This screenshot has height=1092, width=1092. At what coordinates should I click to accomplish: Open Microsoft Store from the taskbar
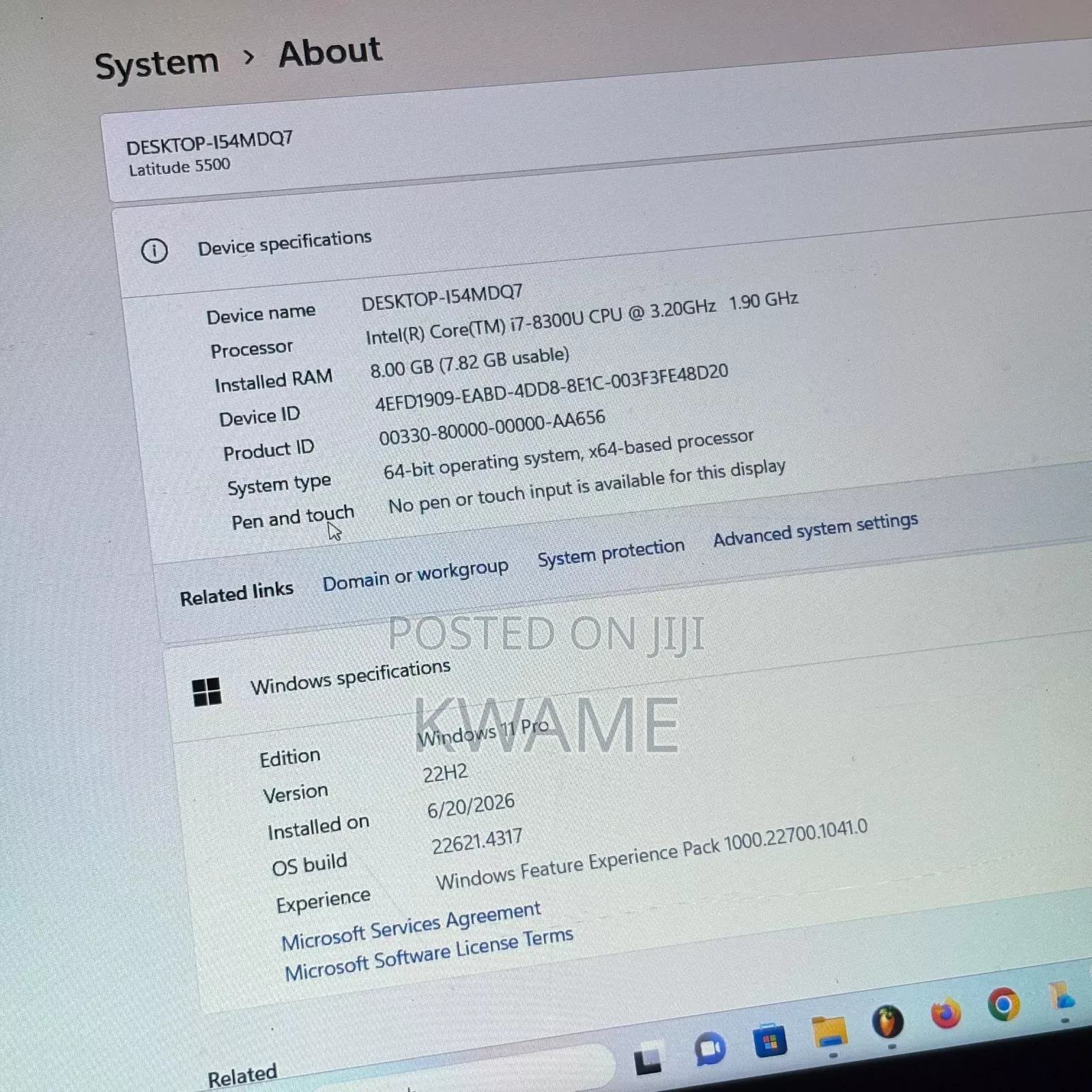click(x=770, y=1040)
